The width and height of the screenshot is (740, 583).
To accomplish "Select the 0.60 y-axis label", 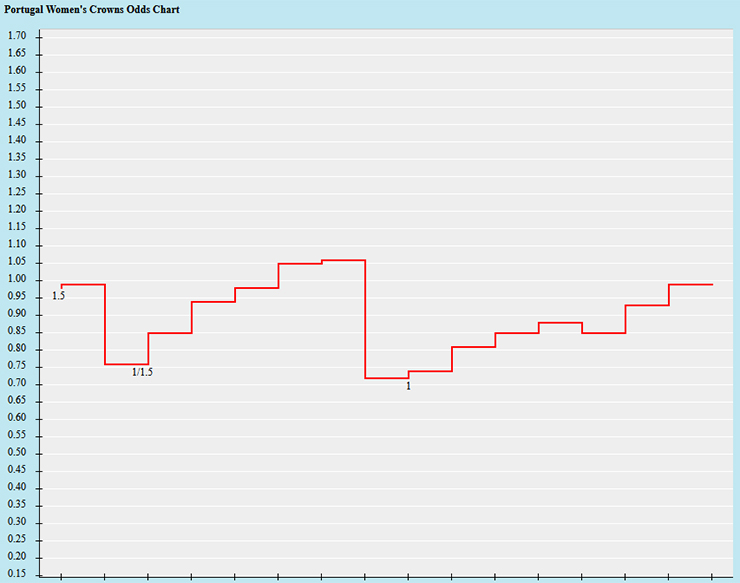I will (x=17, y=417).
